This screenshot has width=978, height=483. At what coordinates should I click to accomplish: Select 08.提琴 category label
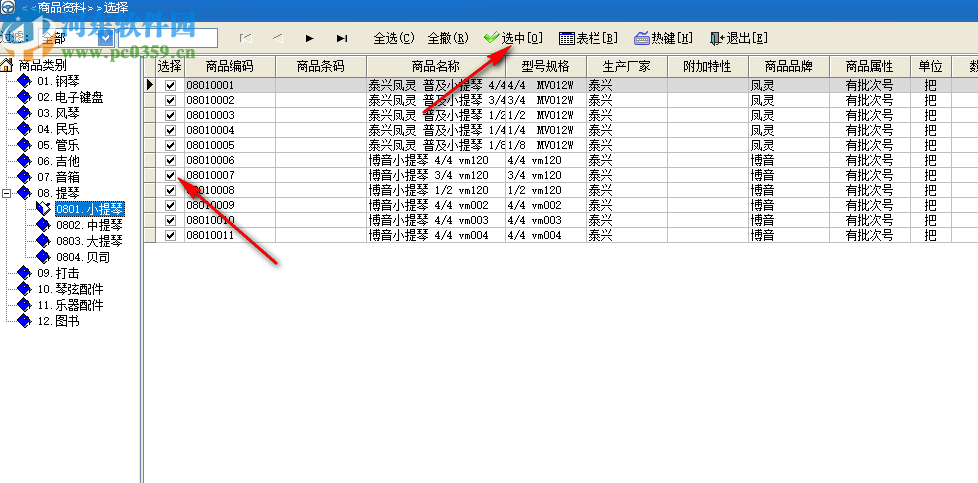click(58, 193)
